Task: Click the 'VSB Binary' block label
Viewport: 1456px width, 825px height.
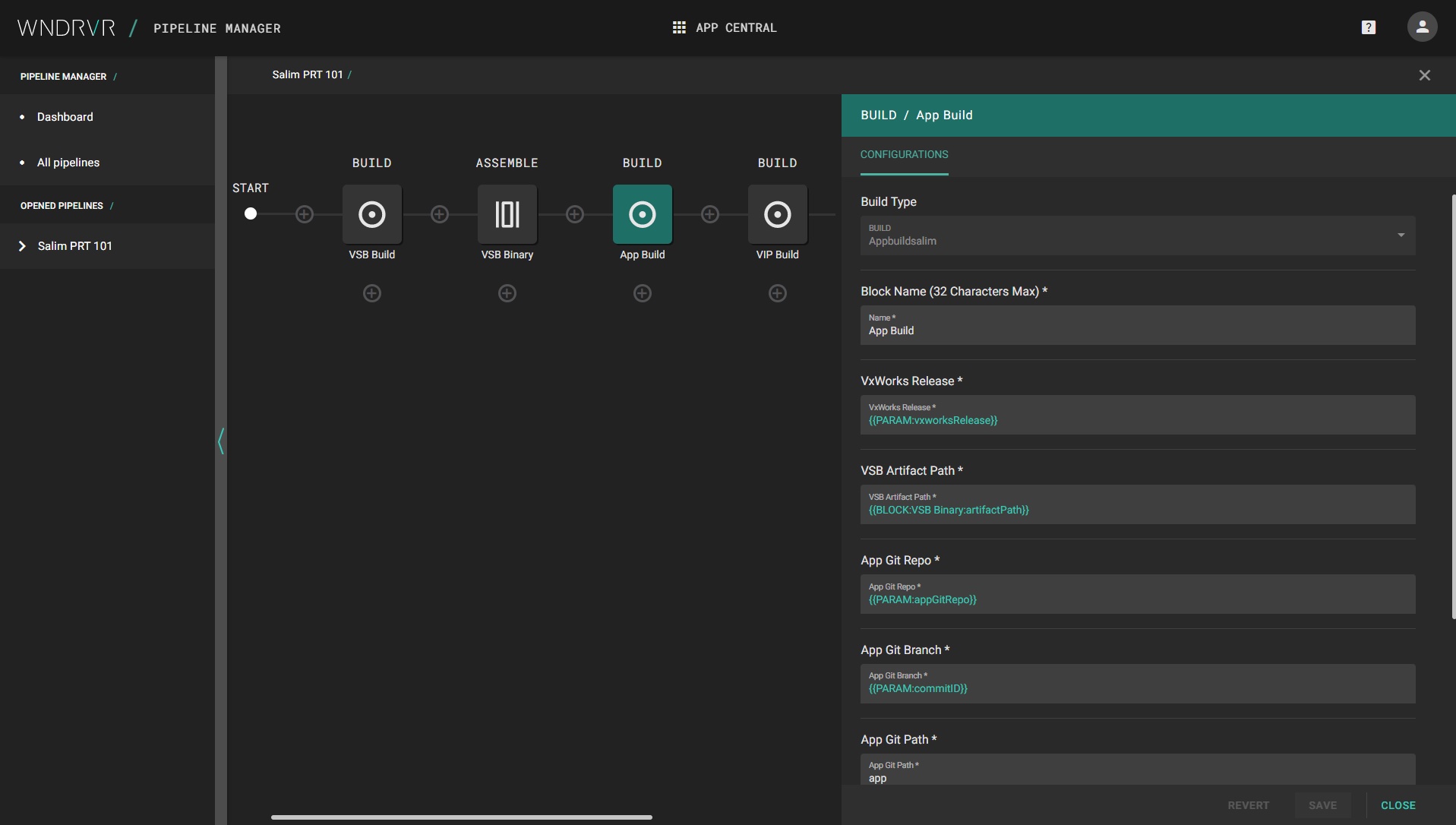Action: [507, 254]
